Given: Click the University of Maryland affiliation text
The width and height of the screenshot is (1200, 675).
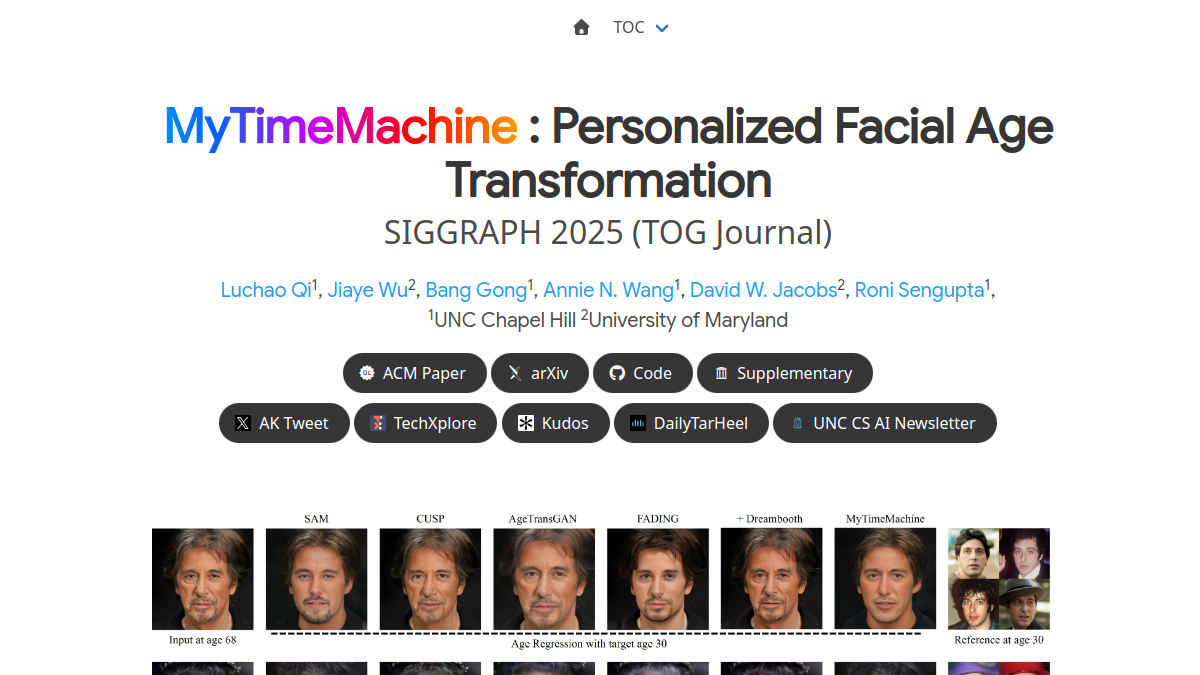Looking at the screenshot, I should (689, 320).
